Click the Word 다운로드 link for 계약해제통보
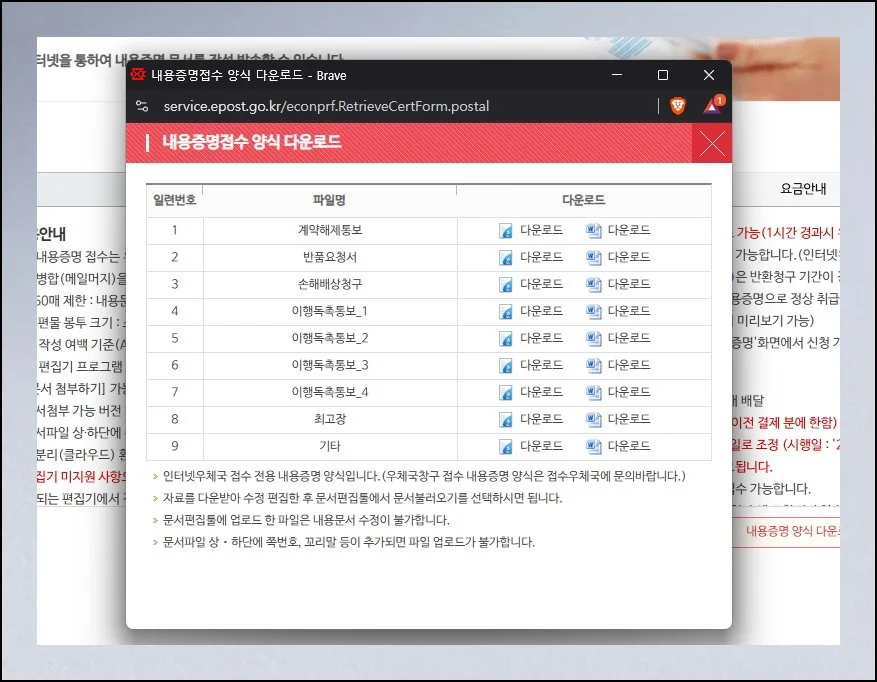 pyautogui.click(x=629, y=230)
